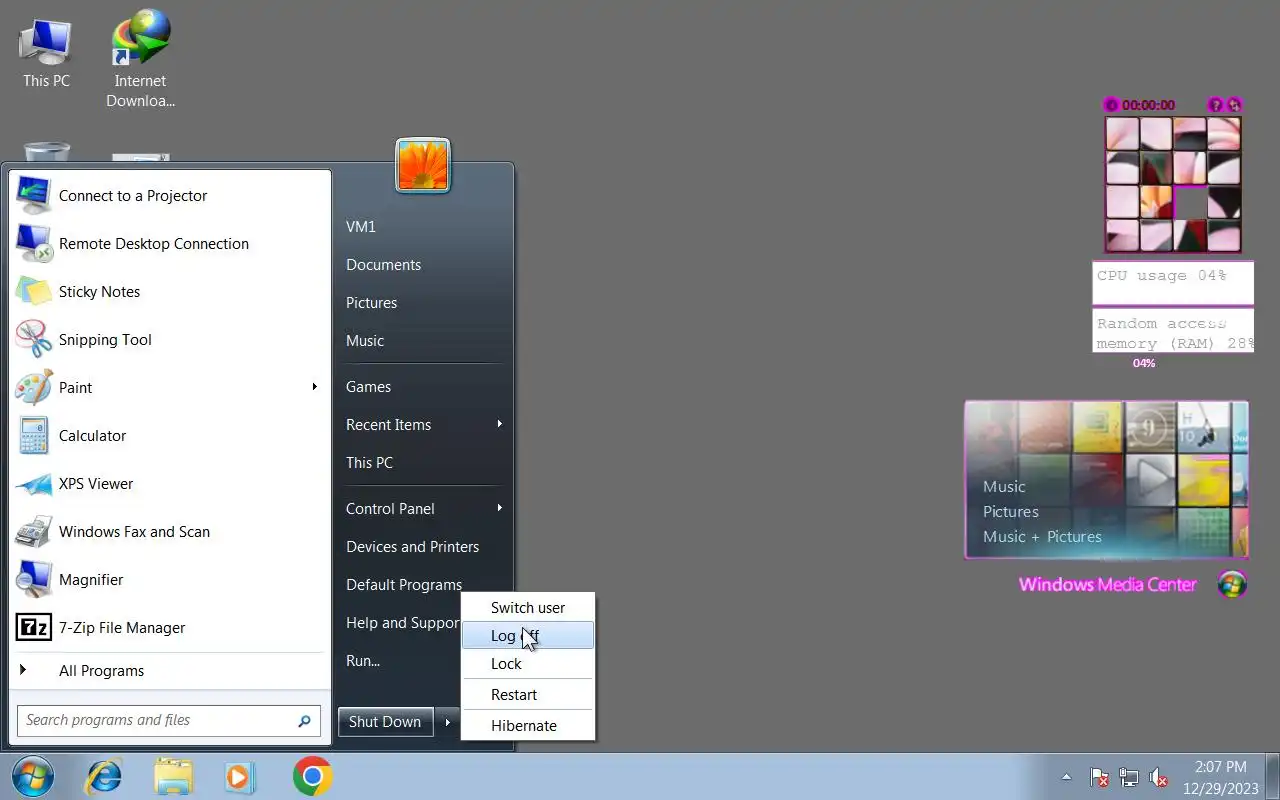Open This PC desktop icon

tap(46, 40)
